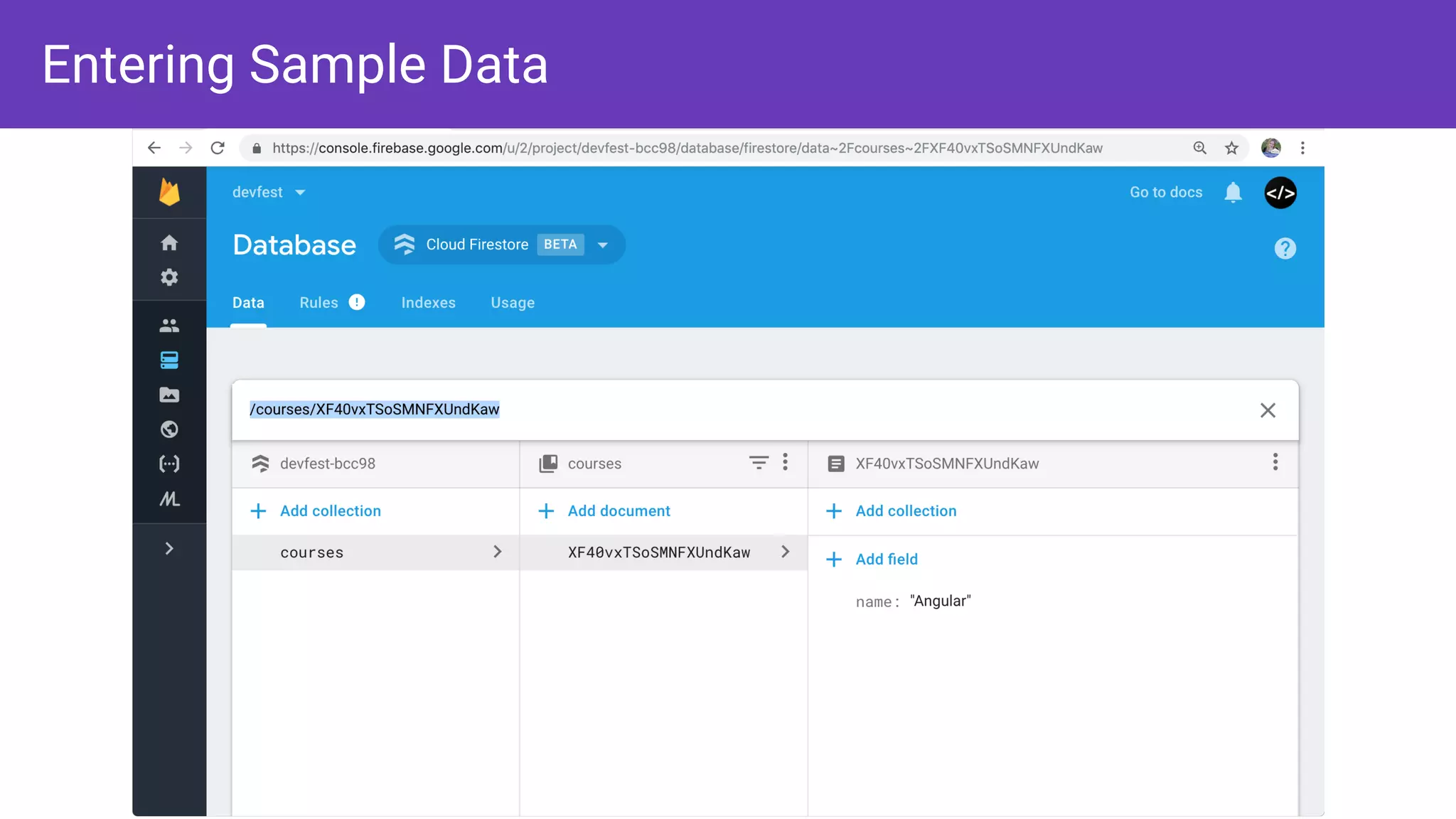Switch to the Data tab
The width and height of the screenshot is (1456, 819).
pos(248,302)
